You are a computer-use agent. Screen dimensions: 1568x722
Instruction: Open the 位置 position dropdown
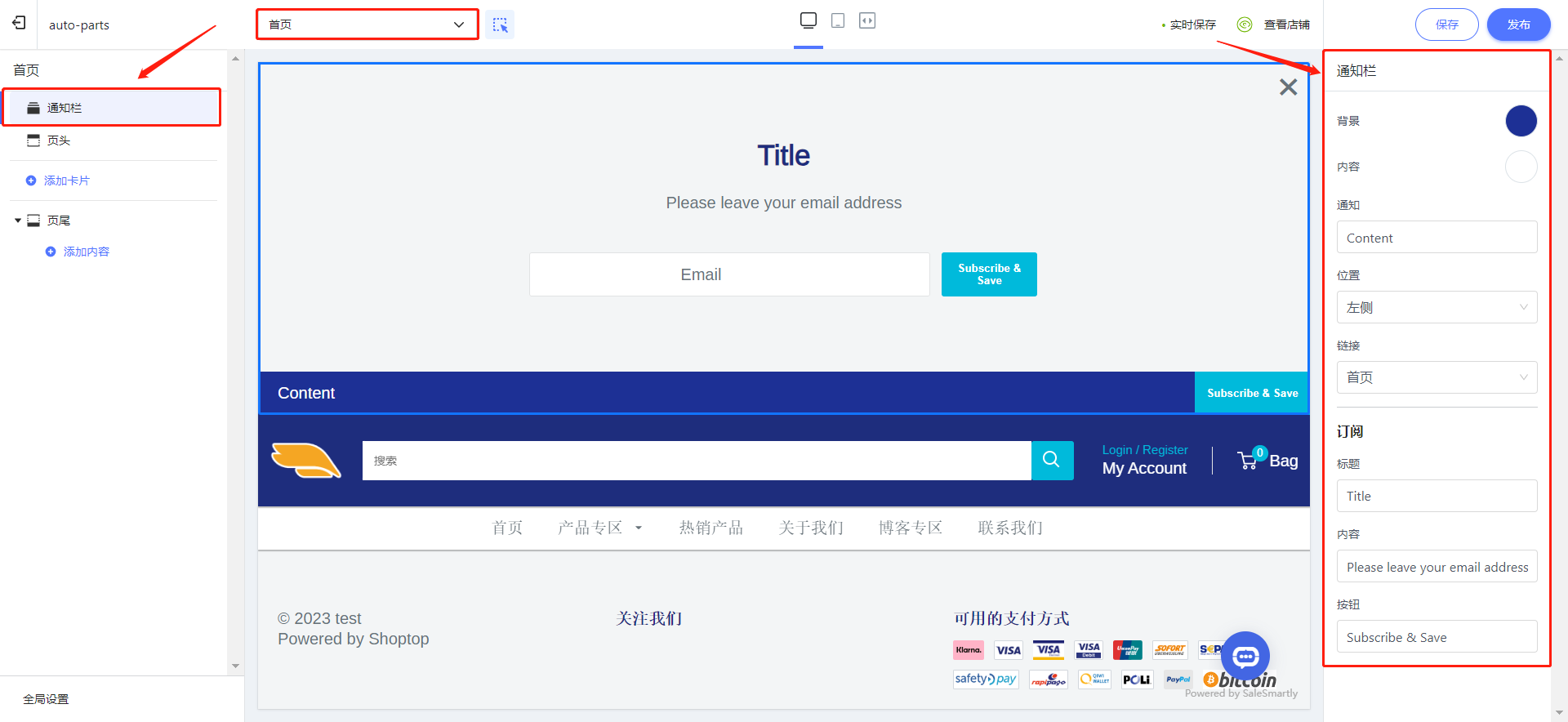click(x=1437, y=308)
